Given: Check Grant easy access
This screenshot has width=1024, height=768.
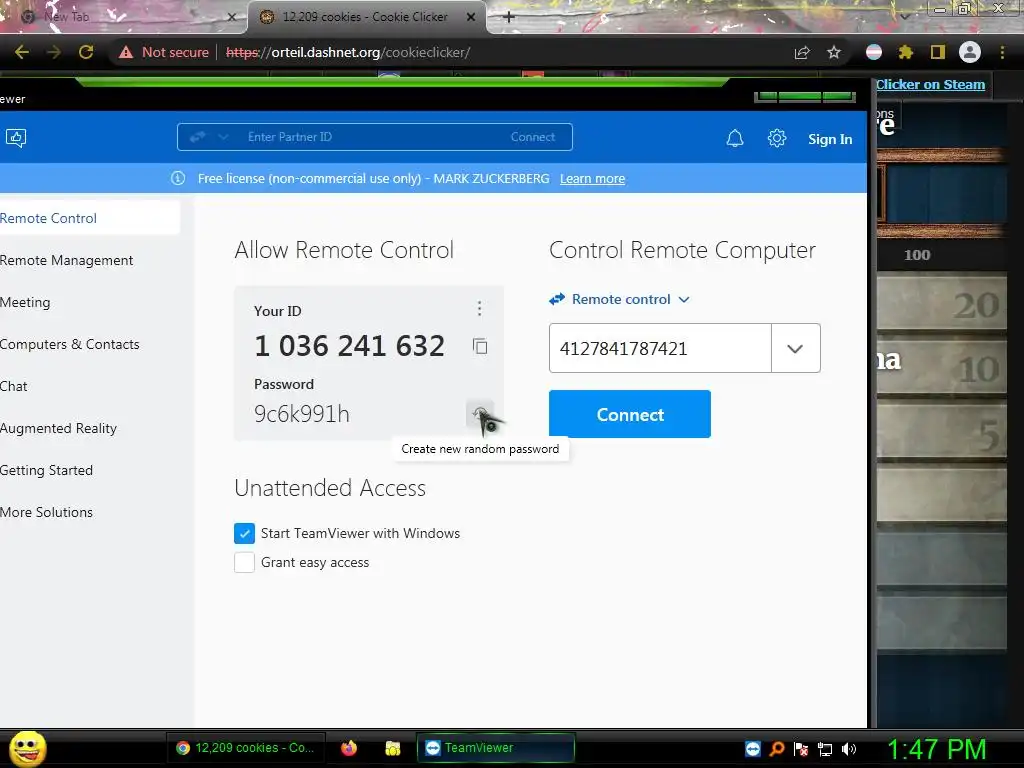Looking at the screenshot, I should pyautogui.click(x=244, y=562).
